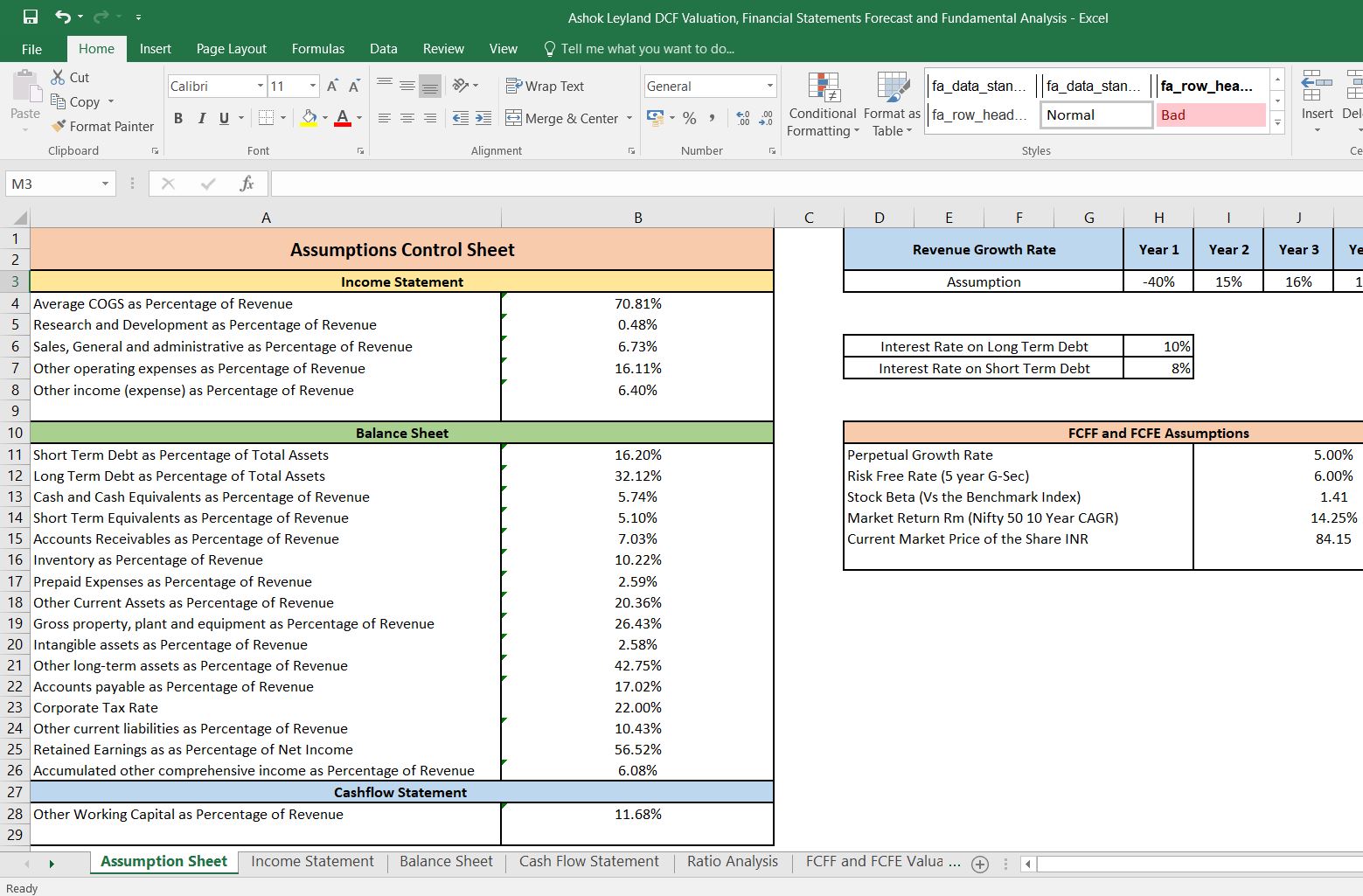Open the Income Statement sheet tab
Image resolution: width=1363 pixels, height=896 pixels.
pos(312,861)
